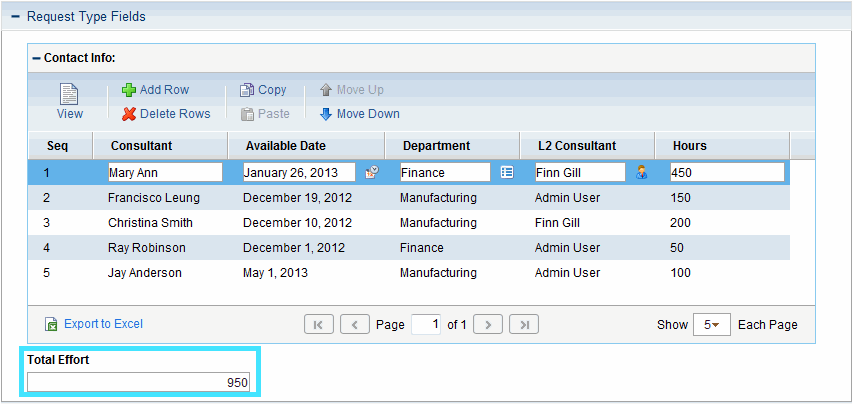Go to the first page
This screenshot has height=404, width=853.
[318, 325]
